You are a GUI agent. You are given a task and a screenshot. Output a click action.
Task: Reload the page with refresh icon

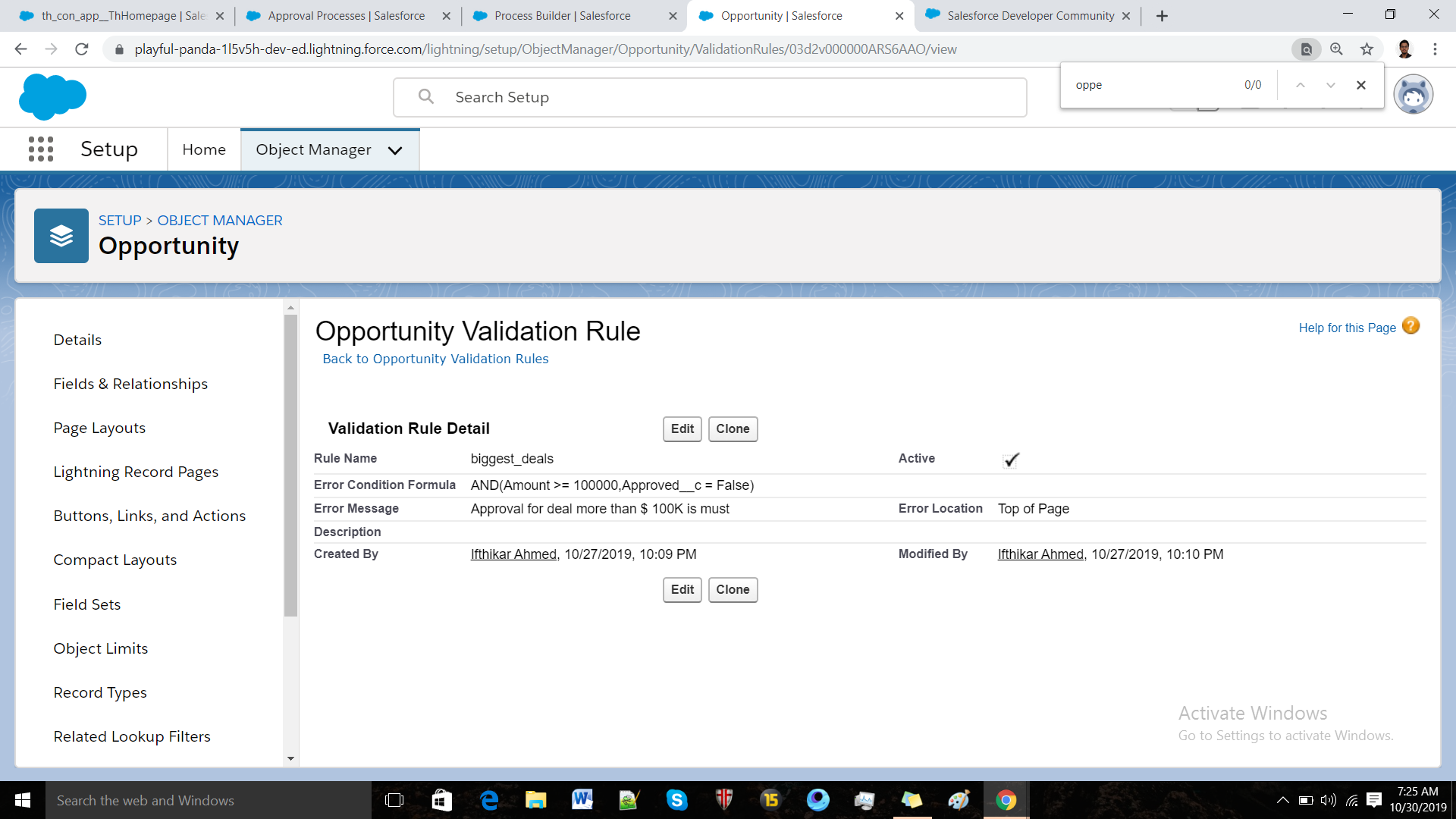(82, 49)
